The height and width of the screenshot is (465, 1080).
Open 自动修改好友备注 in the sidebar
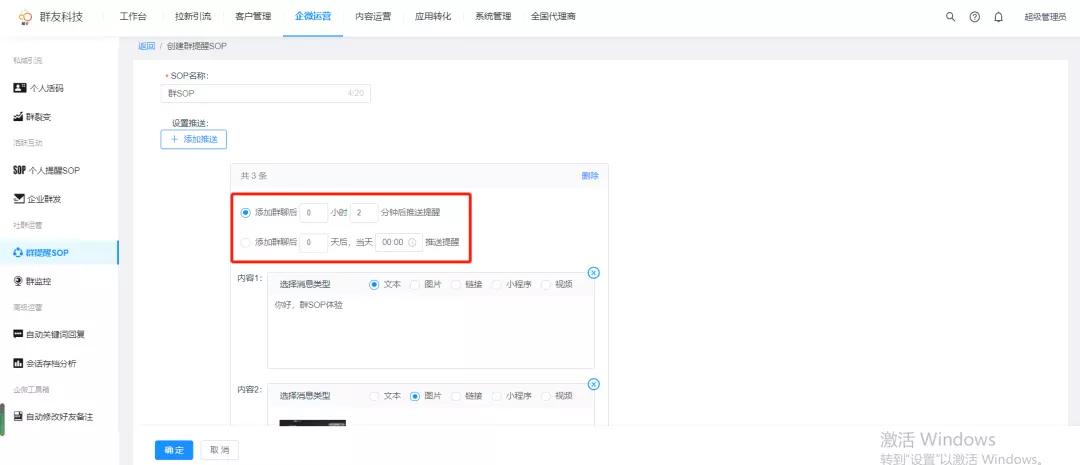(x=60, y=417)
